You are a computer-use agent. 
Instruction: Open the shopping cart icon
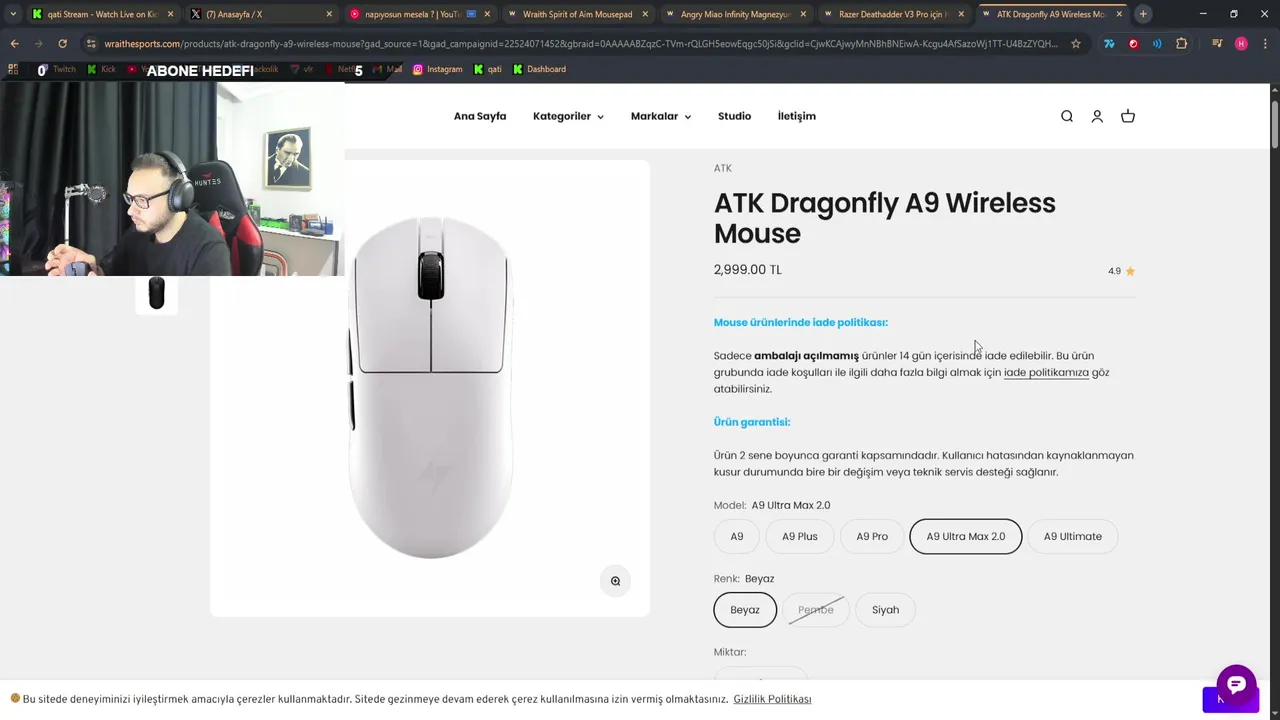coord(1128,116)
